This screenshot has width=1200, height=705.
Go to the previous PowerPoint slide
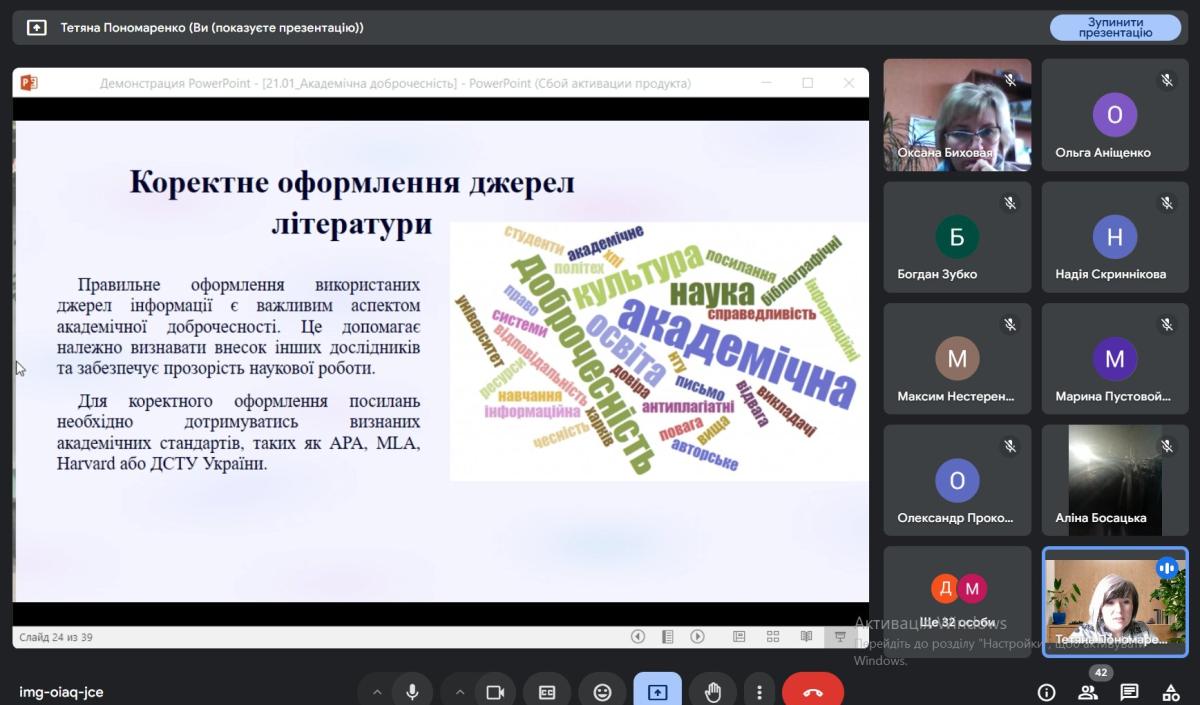638,636
